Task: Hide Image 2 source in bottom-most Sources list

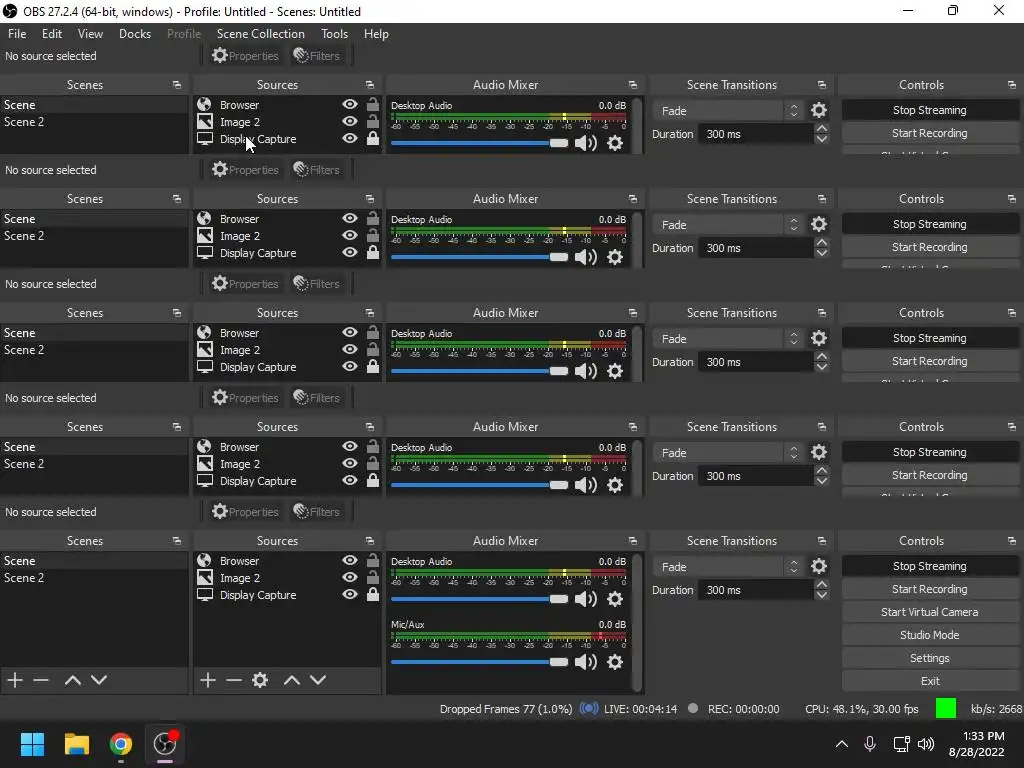Action: pos(350,577)
